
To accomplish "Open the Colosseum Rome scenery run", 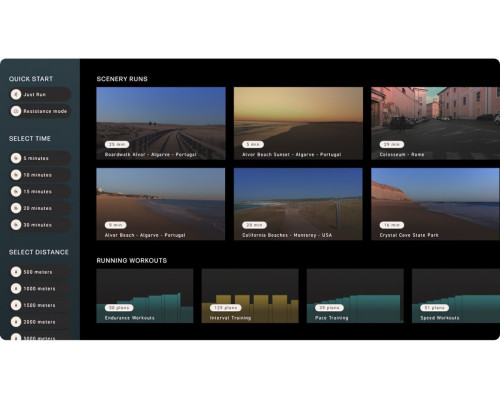I will click(x=436, y=123).
